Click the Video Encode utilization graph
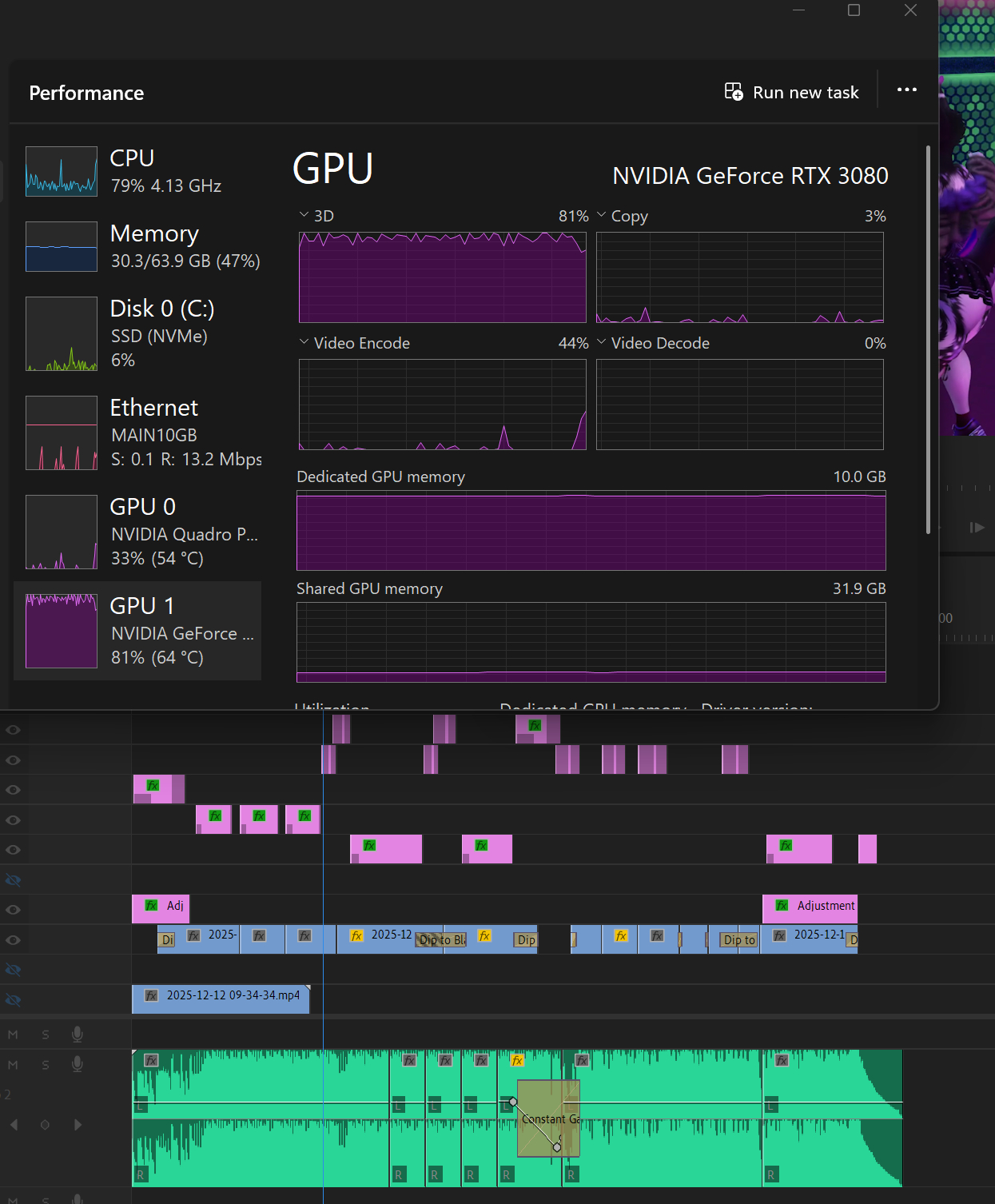 click(443, 405)
